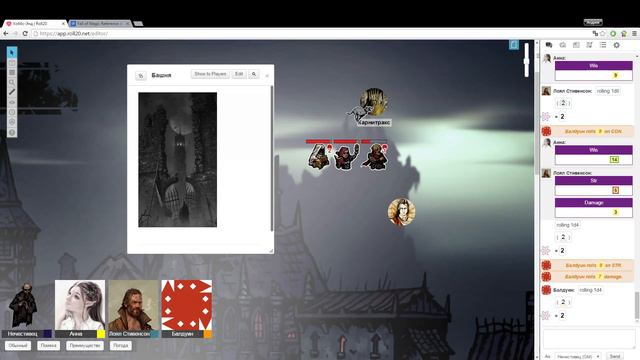
Task: Click the Помеха macro button
Action: tap(49, 346)
